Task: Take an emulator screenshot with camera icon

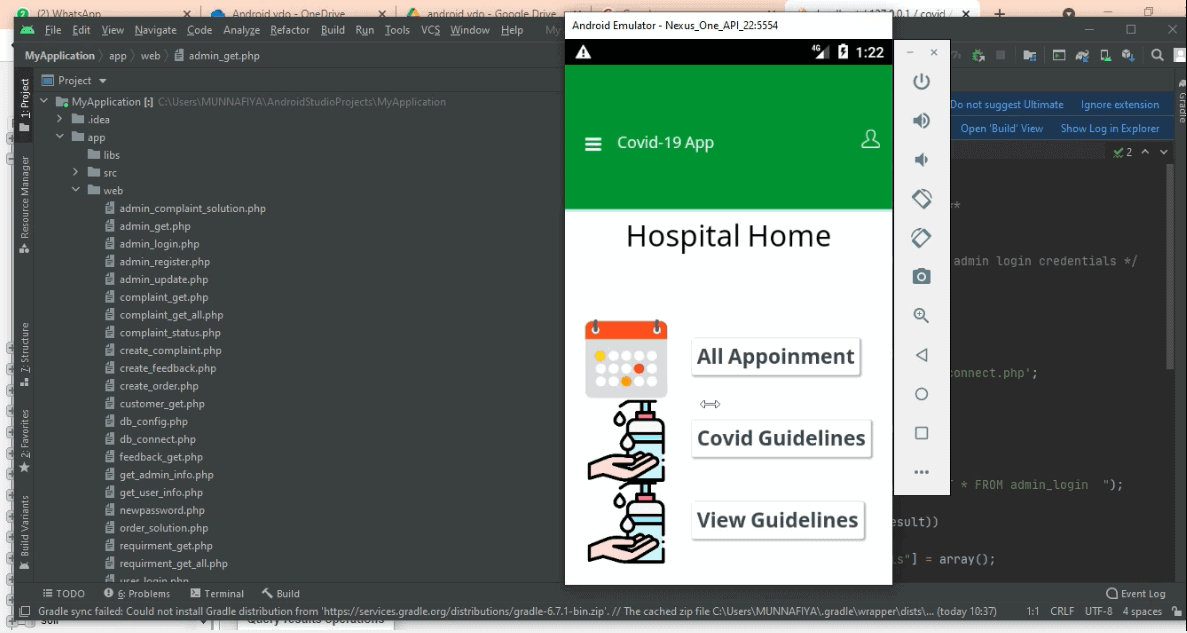Action: coord(921,276)
